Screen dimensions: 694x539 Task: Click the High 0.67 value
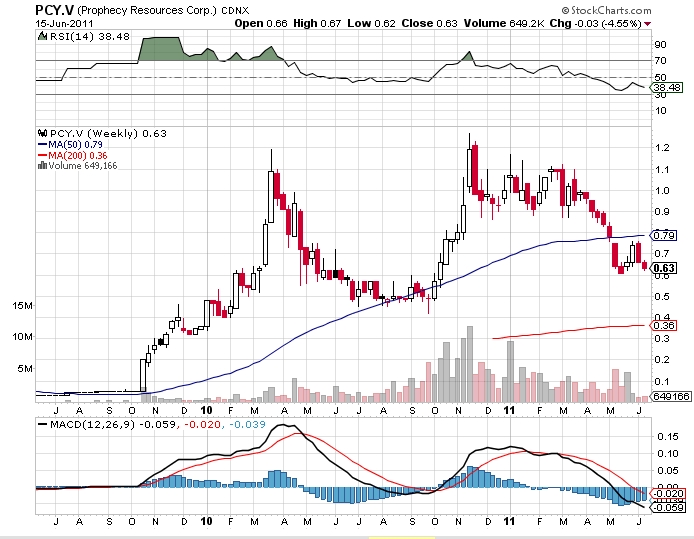pyautogui.click(x=317, y=23)
